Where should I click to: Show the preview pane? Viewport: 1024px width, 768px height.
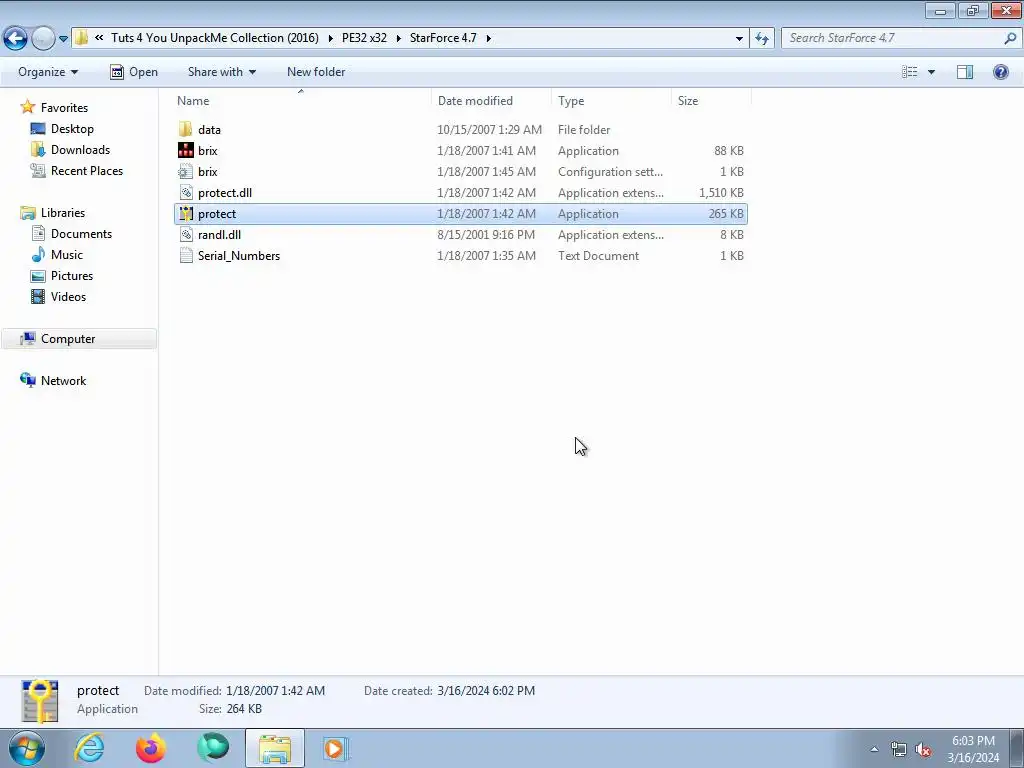click(x=965, y=72)
